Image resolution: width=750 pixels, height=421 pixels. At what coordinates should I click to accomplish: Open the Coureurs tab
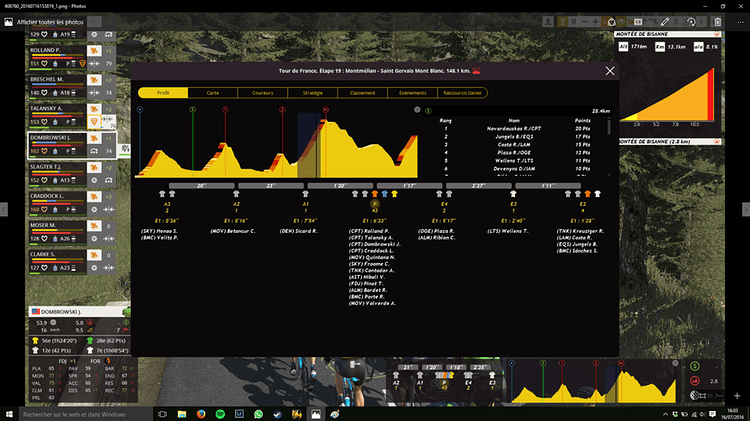click(263, 92)
